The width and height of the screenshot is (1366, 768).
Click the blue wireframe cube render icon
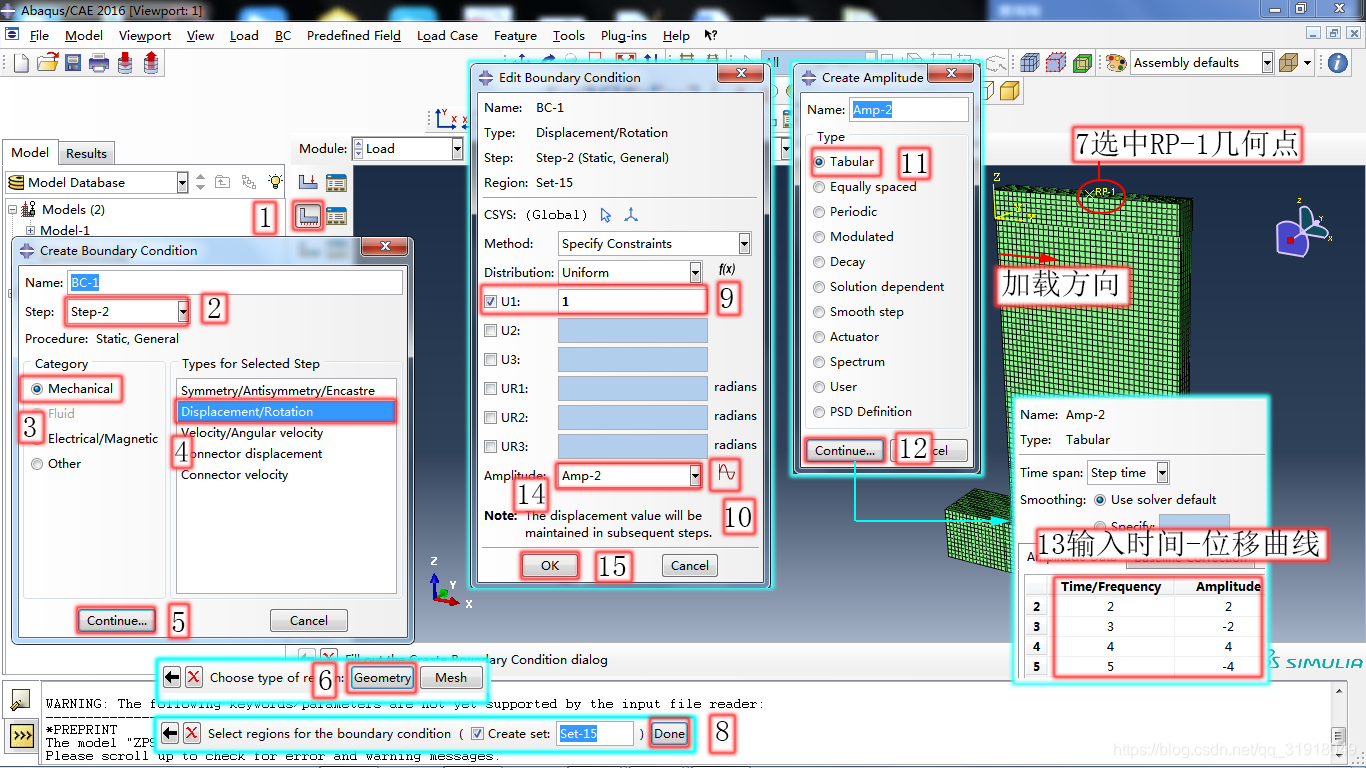tap(1030, 63)
